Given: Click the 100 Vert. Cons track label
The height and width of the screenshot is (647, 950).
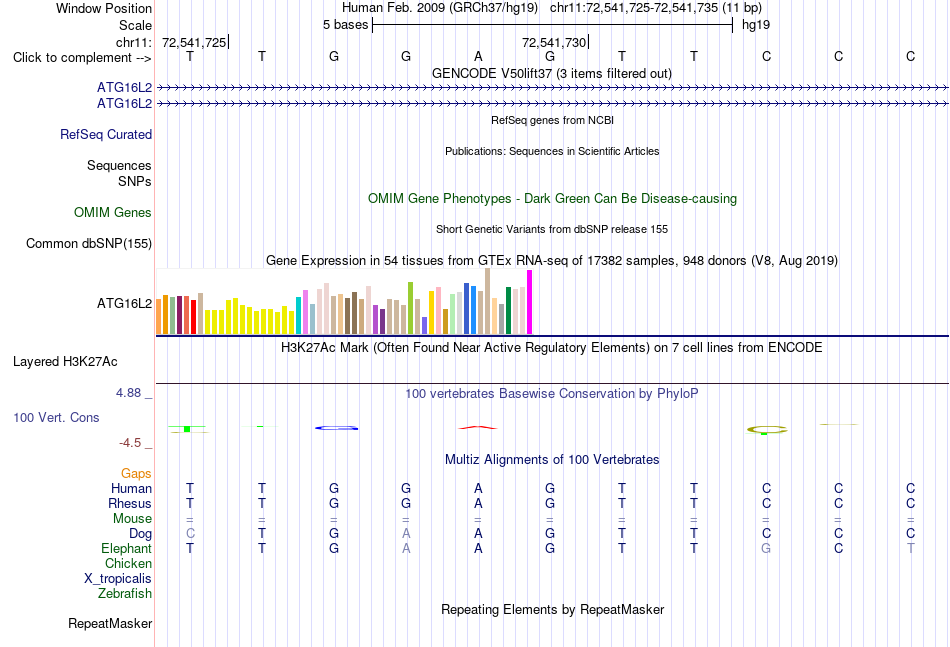Looking at the screenshot, I should coord(56,417).
